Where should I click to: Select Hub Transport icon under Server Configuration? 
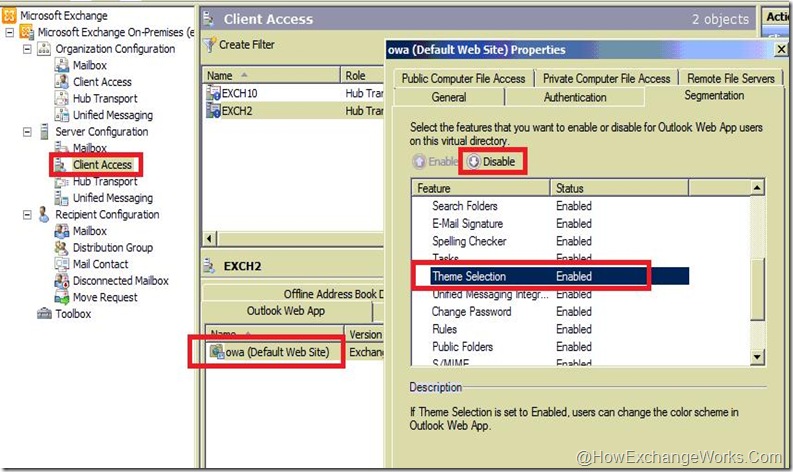[x=62, y=182]
